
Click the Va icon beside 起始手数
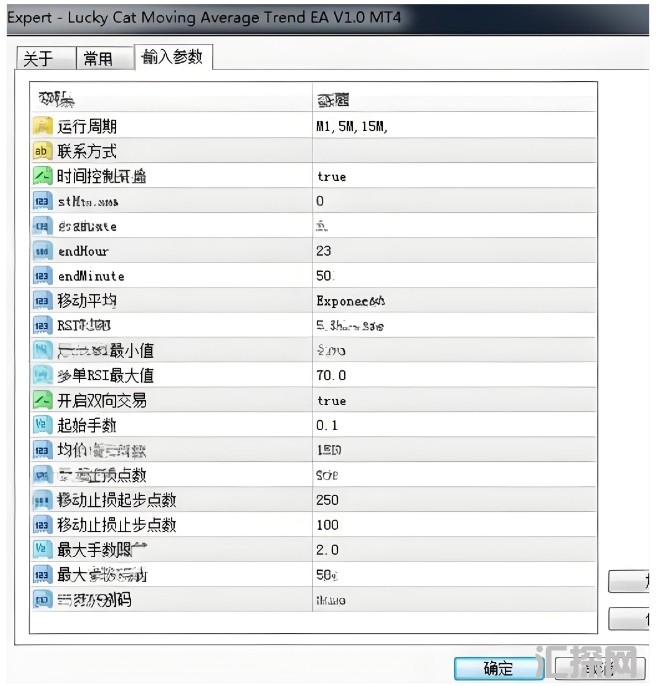pyautogui.click(x=42, y=425)
